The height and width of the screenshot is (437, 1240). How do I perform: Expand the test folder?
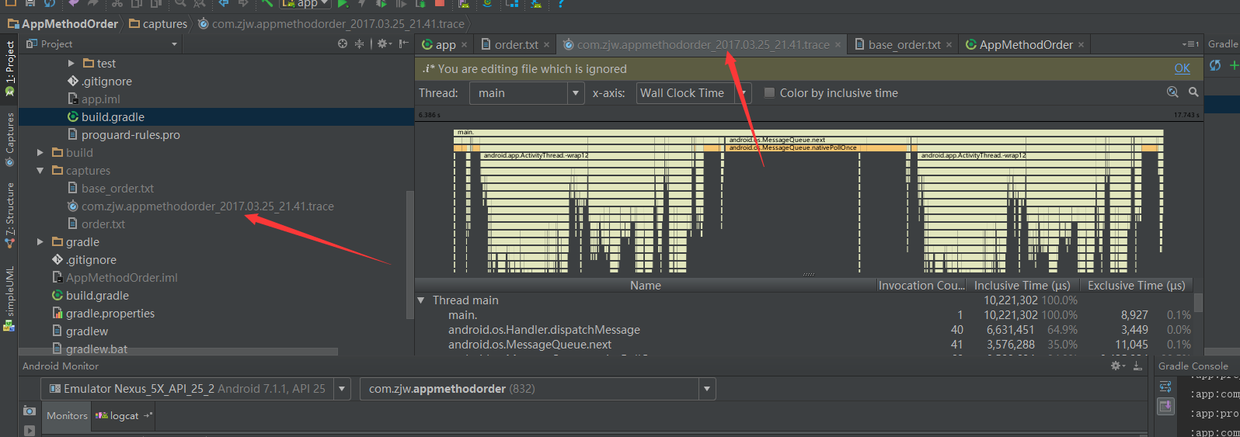click(72, 63)
